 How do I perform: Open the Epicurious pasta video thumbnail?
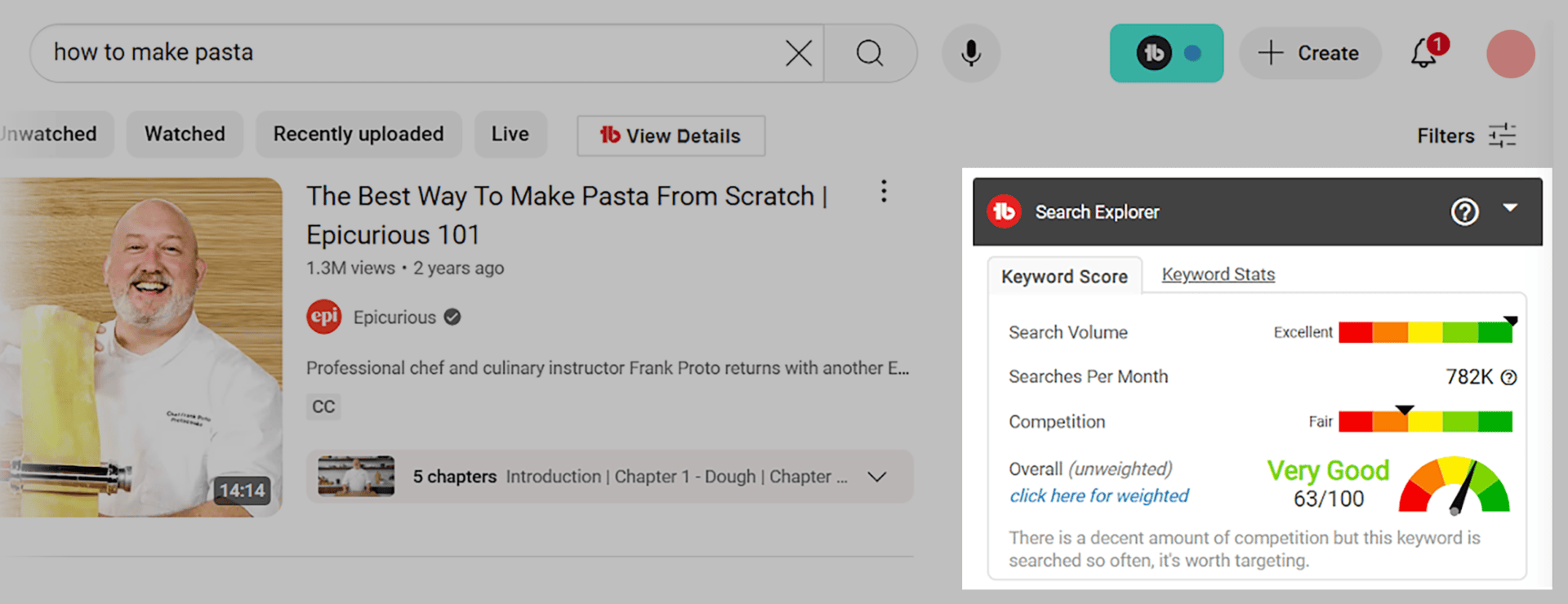140,347
